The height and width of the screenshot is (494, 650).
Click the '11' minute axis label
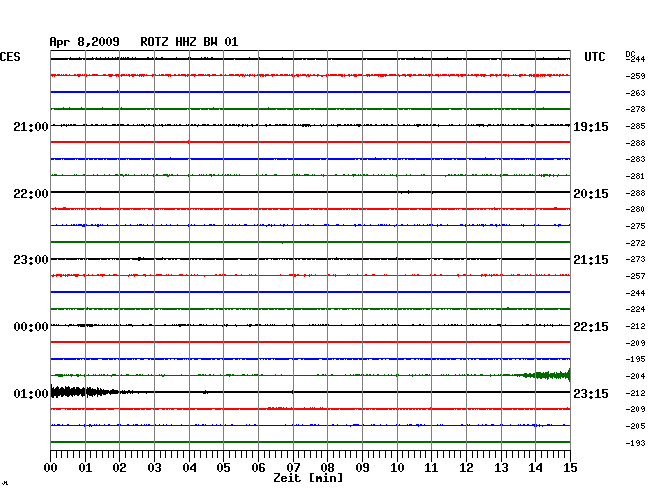(431, 468)
